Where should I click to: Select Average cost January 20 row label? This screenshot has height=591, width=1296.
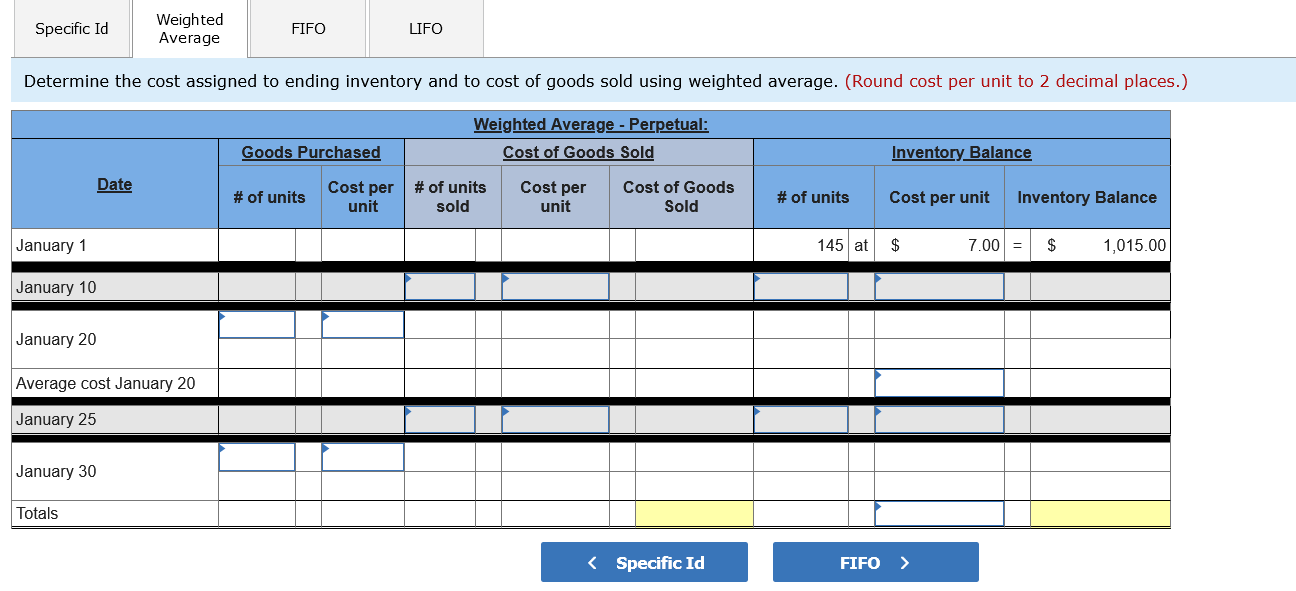(106, 383)
